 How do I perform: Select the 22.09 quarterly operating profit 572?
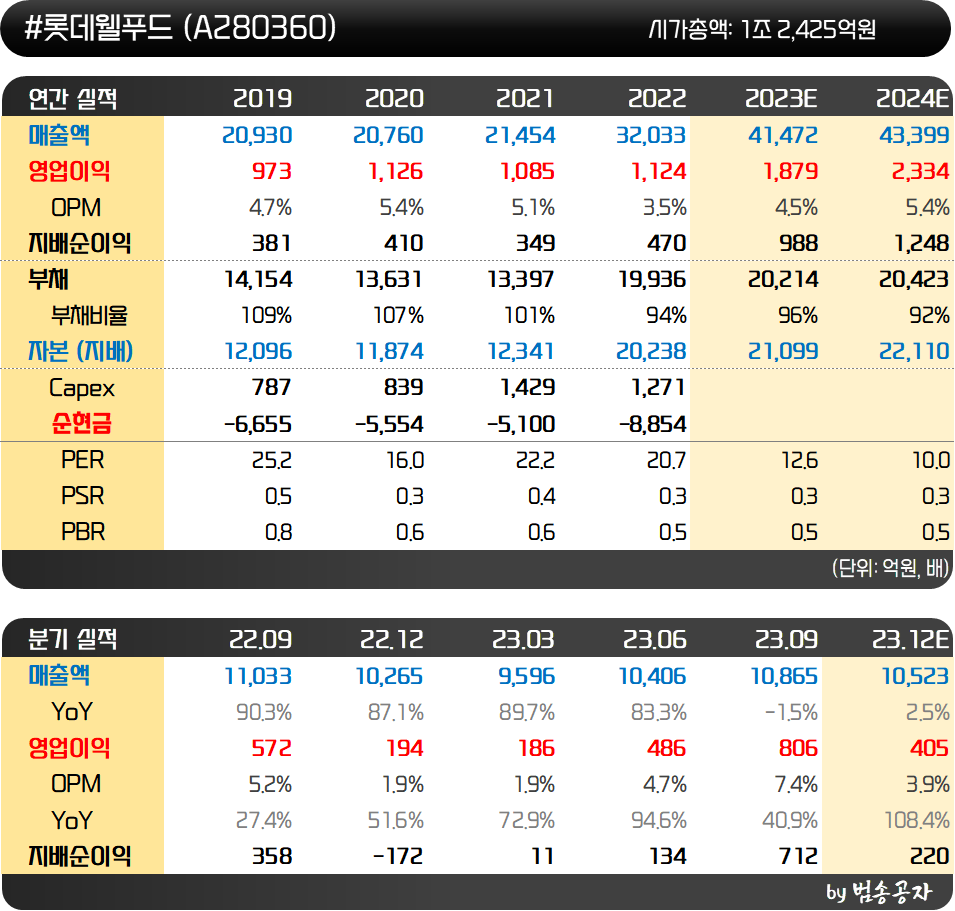[272, 748]
